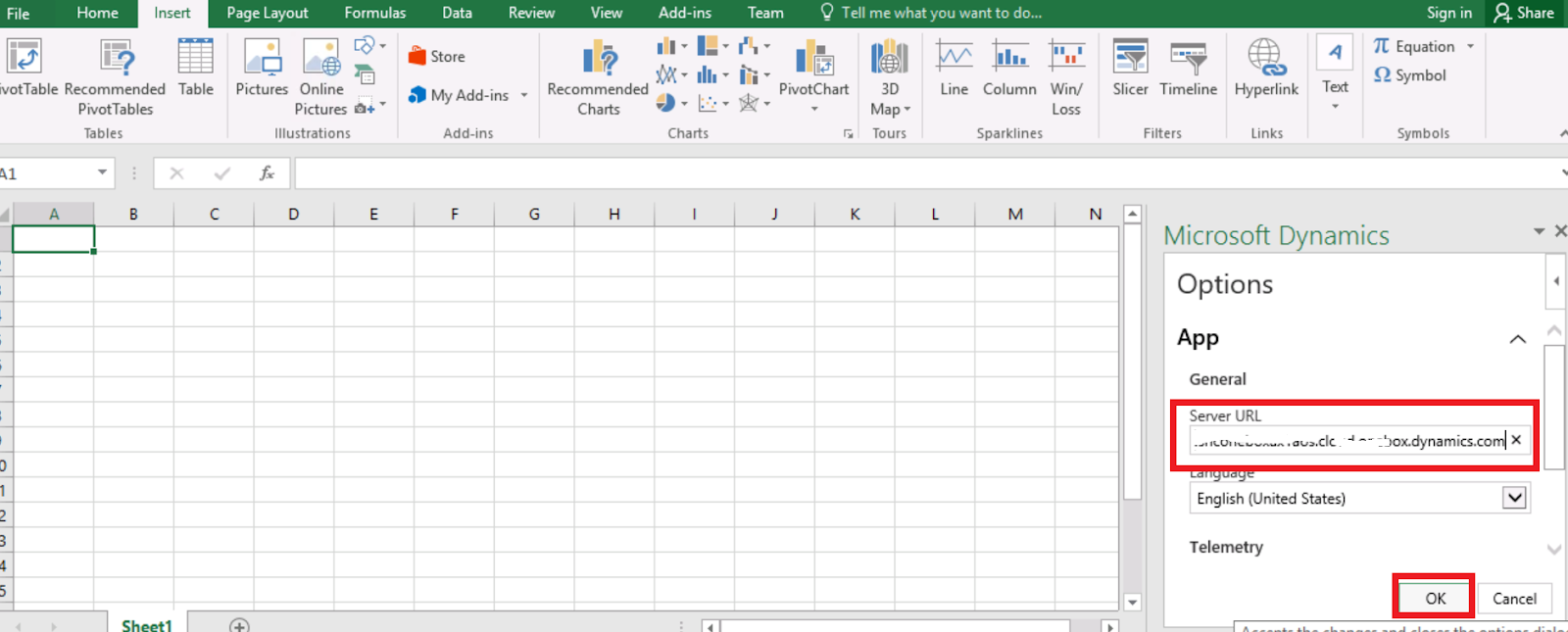Insert a scatter or bubble chart
Image resolution: width=1568 pixels, height=632 pixels.
[708, 103]
